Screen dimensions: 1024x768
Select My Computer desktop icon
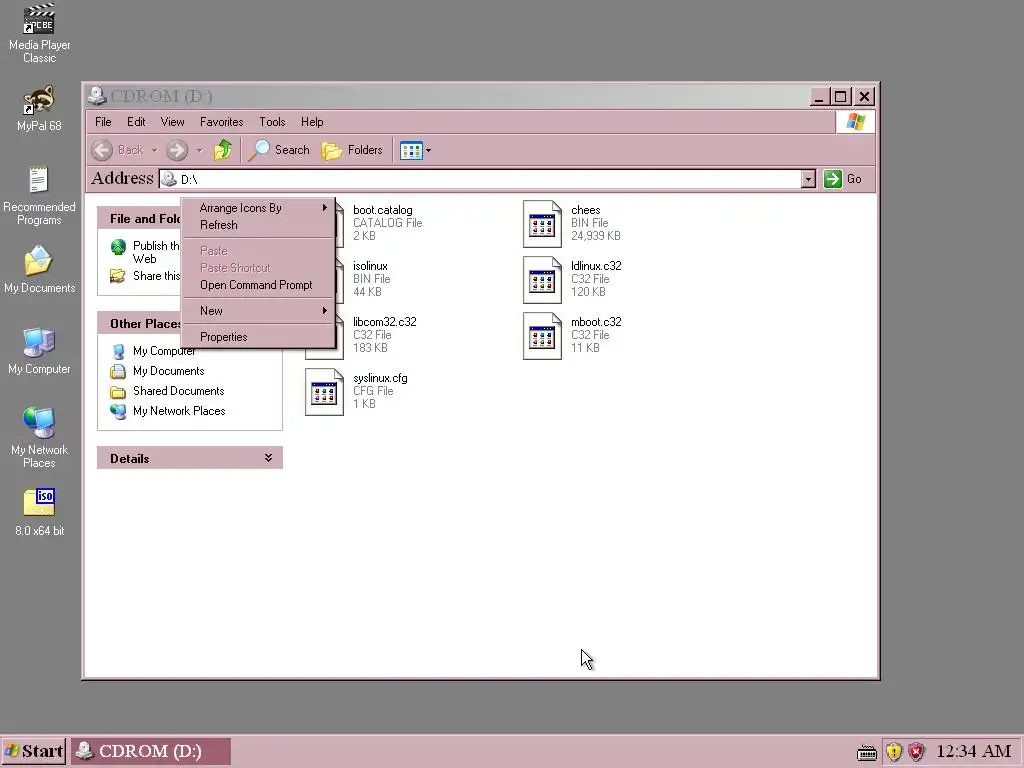point(39,351)
